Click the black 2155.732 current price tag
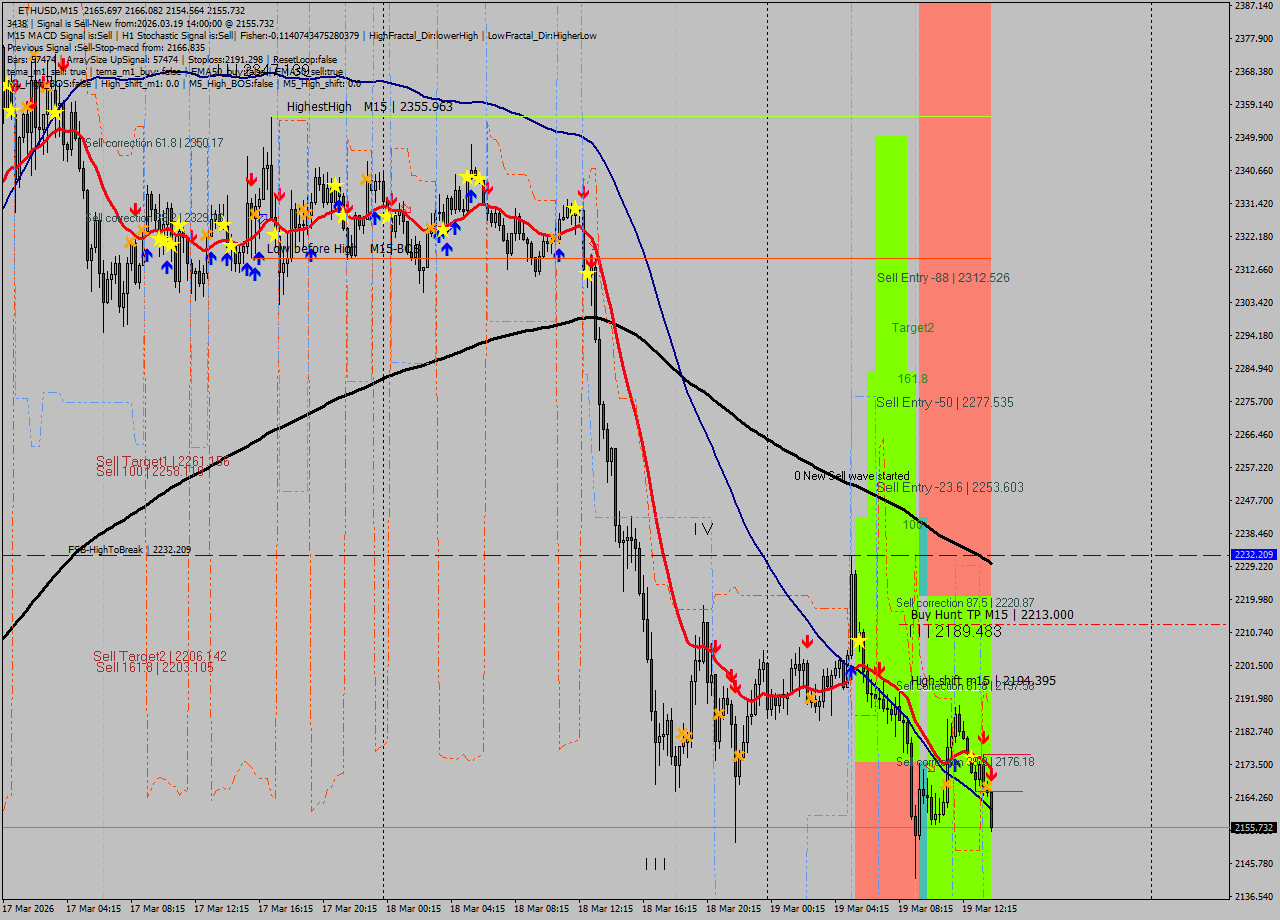 [x=1252, y=828]
